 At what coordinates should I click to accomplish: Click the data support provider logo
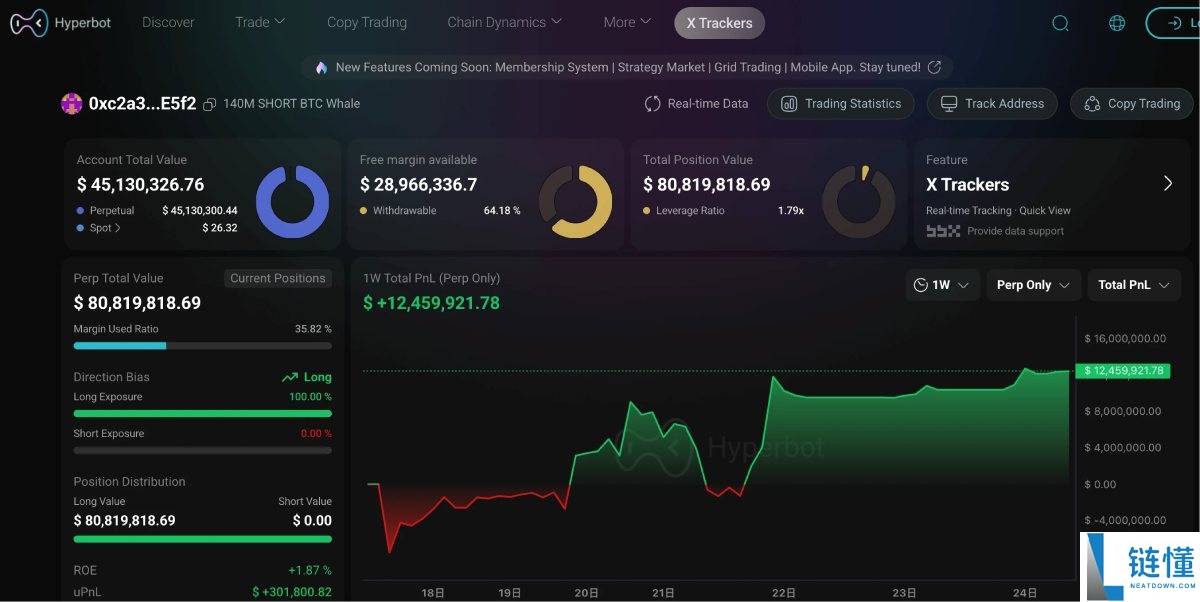pyautogui.click(x=943, y=231)
